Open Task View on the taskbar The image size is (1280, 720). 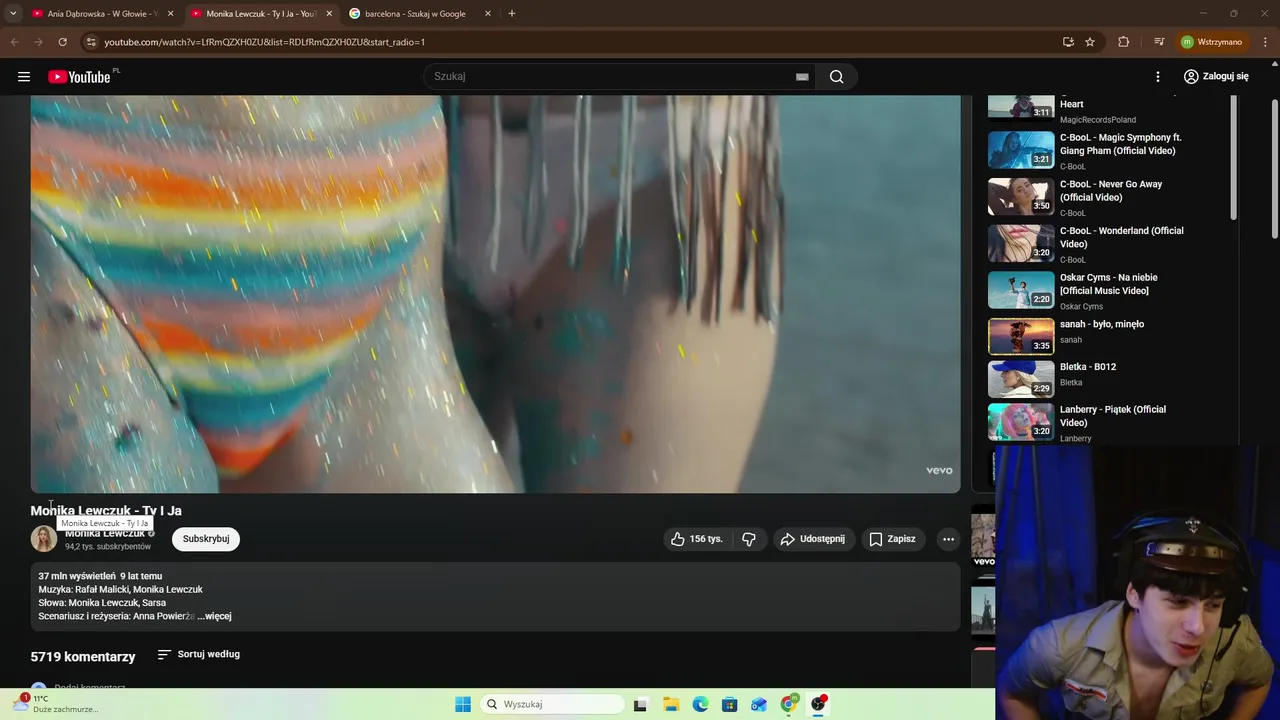[641, 704]
